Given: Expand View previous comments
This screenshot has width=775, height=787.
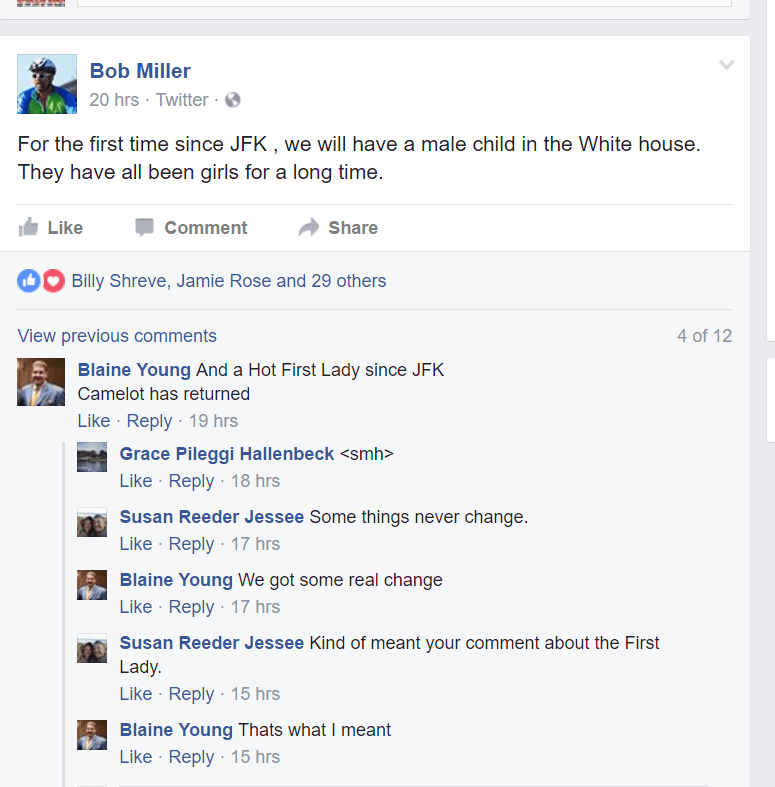Looking at the screenshot, I should pos(117,336).
